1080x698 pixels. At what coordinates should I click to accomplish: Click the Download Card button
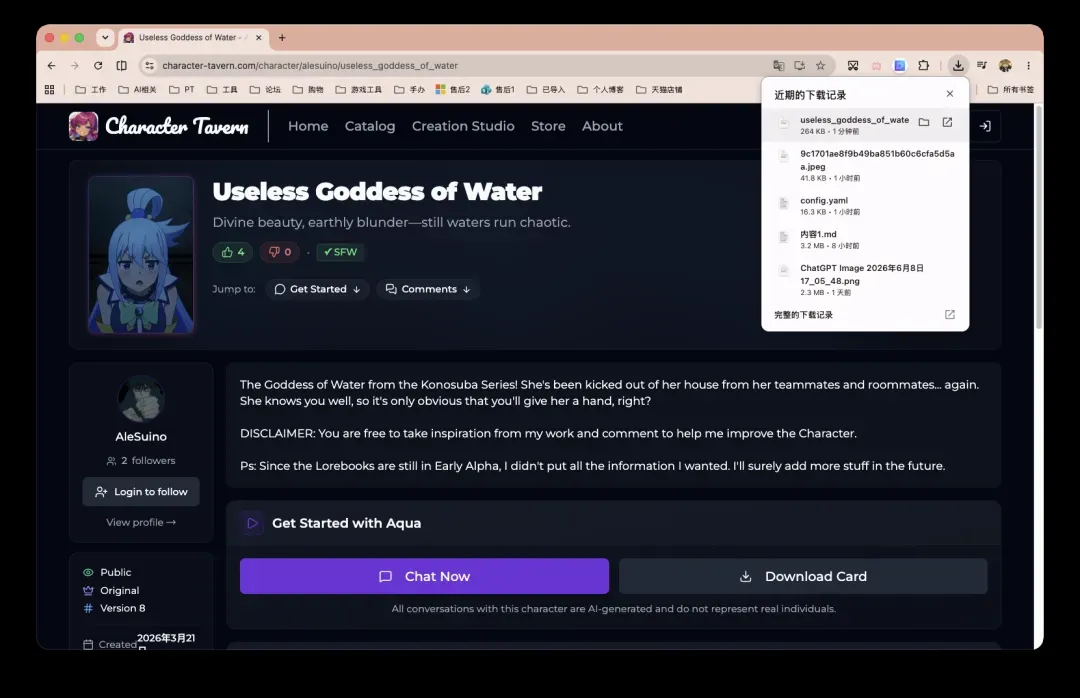(803, 576)
